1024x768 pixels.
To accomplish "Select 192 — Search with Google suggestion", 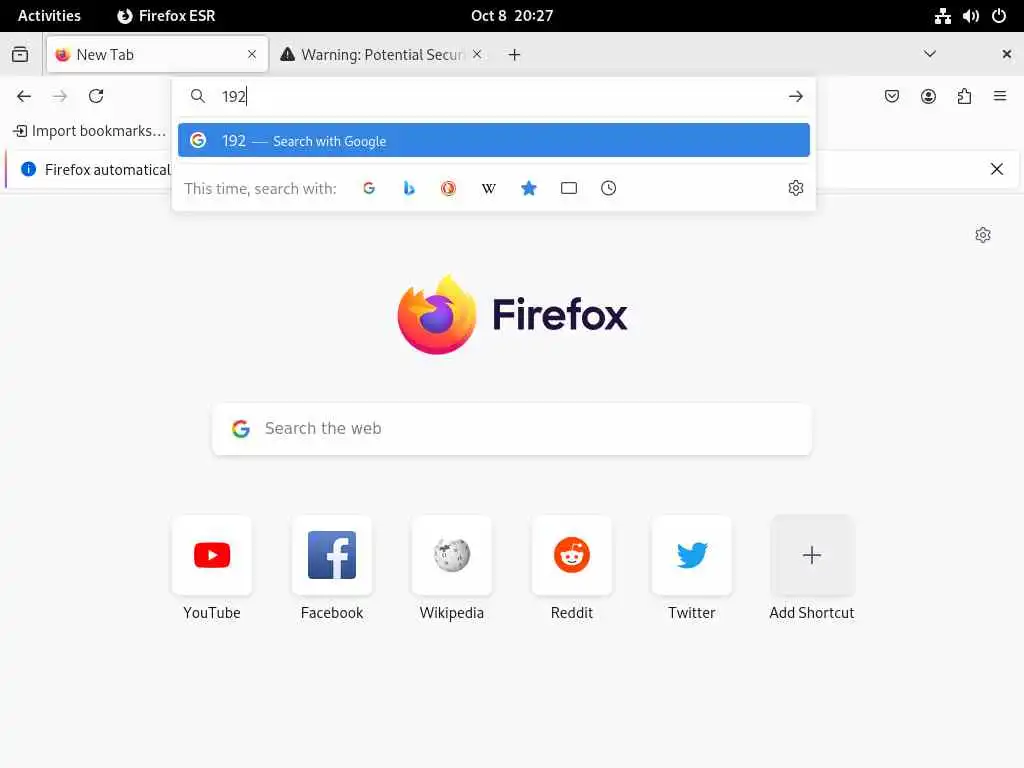I will pos(494,140).
